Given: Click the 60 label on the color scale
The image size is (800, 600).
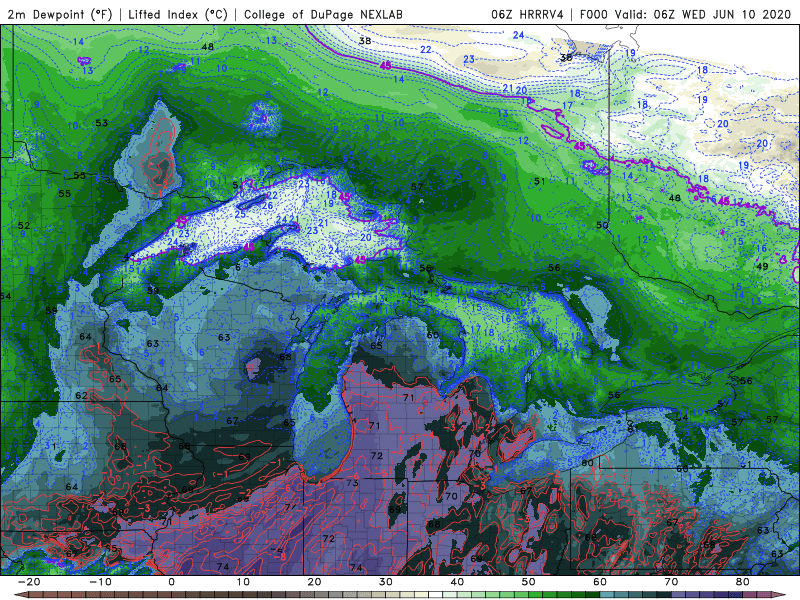Looking at the screenshot, I should (600, 582).
